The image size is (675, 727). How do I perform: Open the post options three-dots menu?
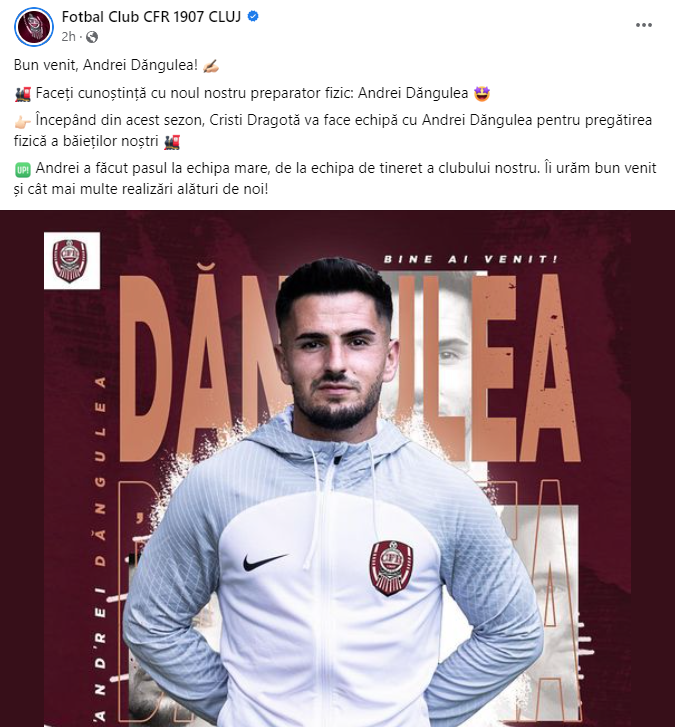[x=643, y=25]
